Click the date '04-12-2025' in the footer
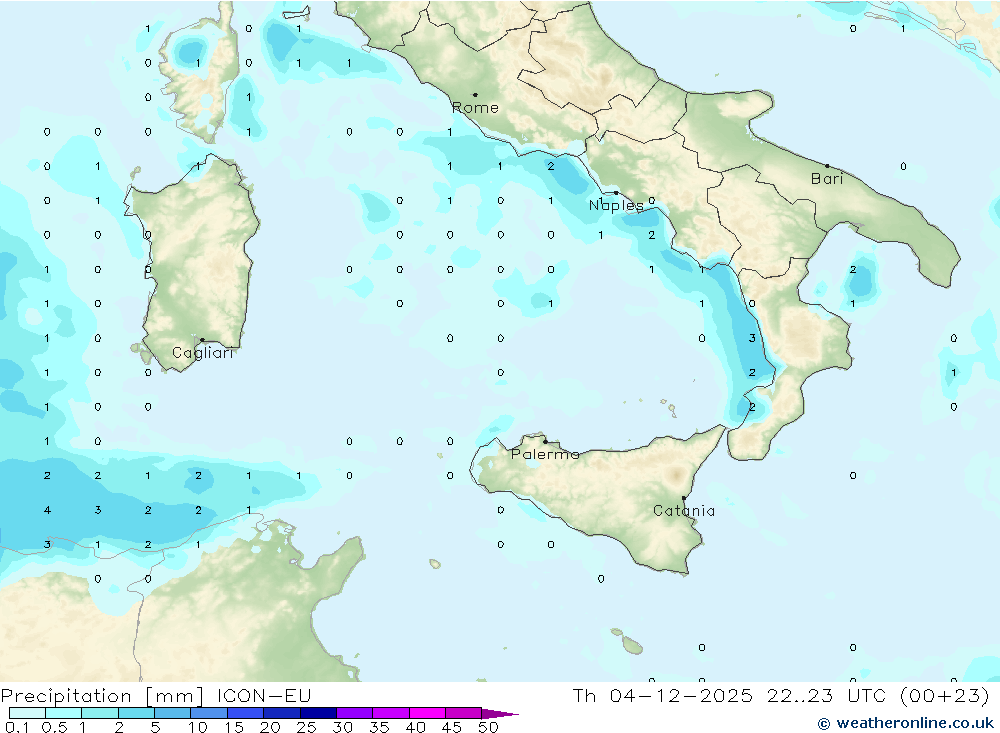This screenshot has height=733, width=1000. pos(681,695)
